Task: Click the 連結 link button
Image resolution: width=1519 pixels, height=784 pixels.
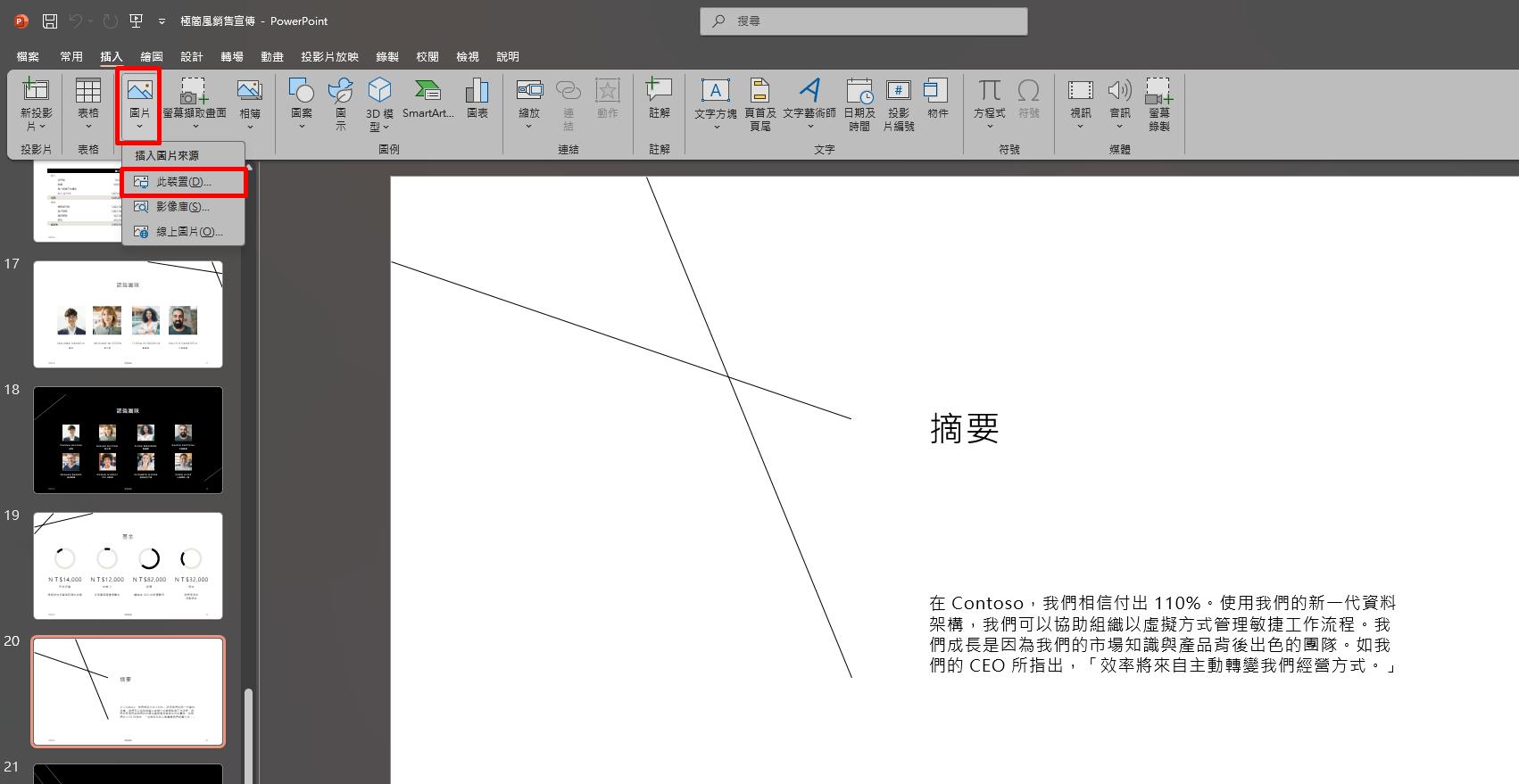Action: tap(569, 104)
